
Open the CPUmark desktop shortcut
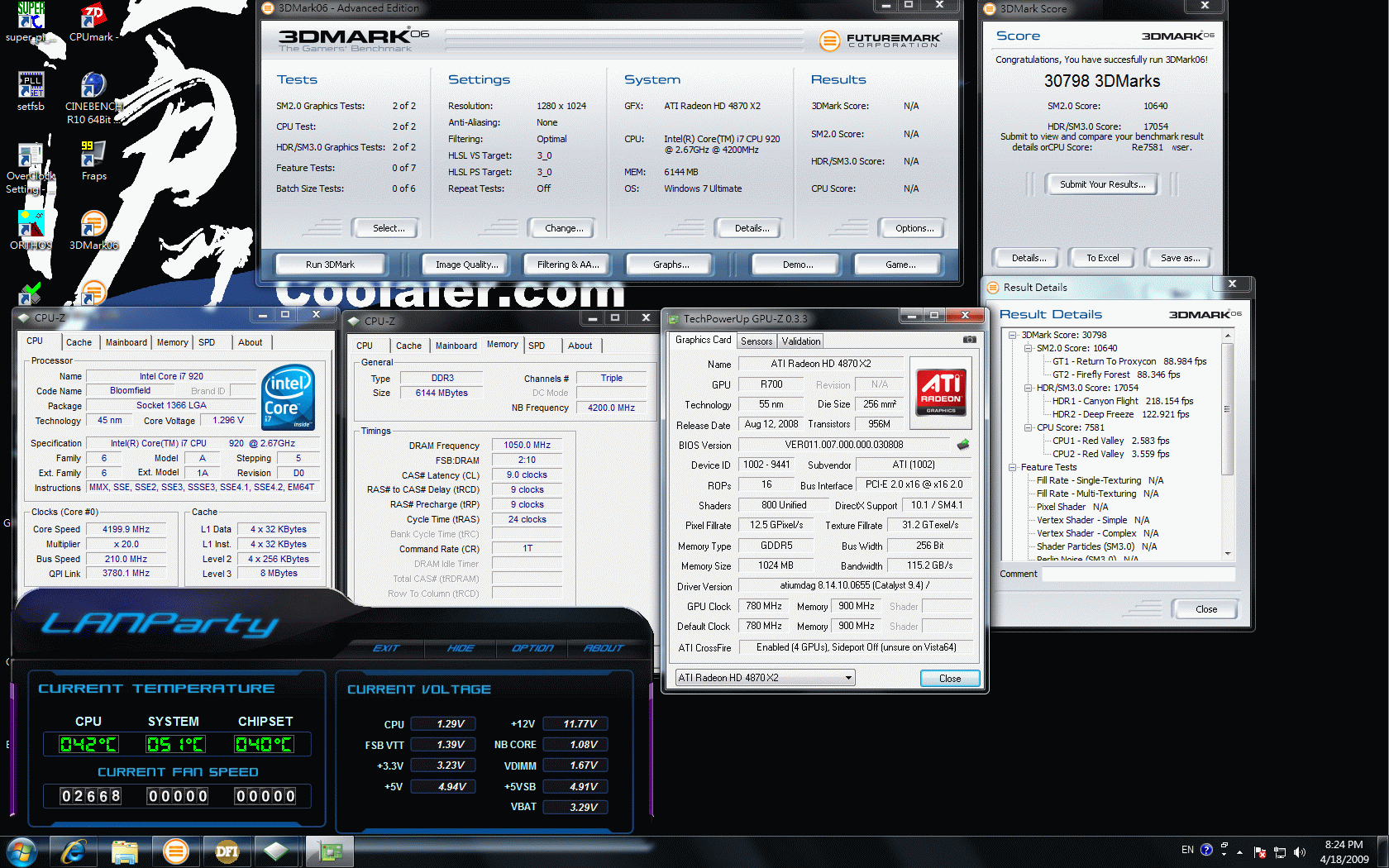[93, 22]
